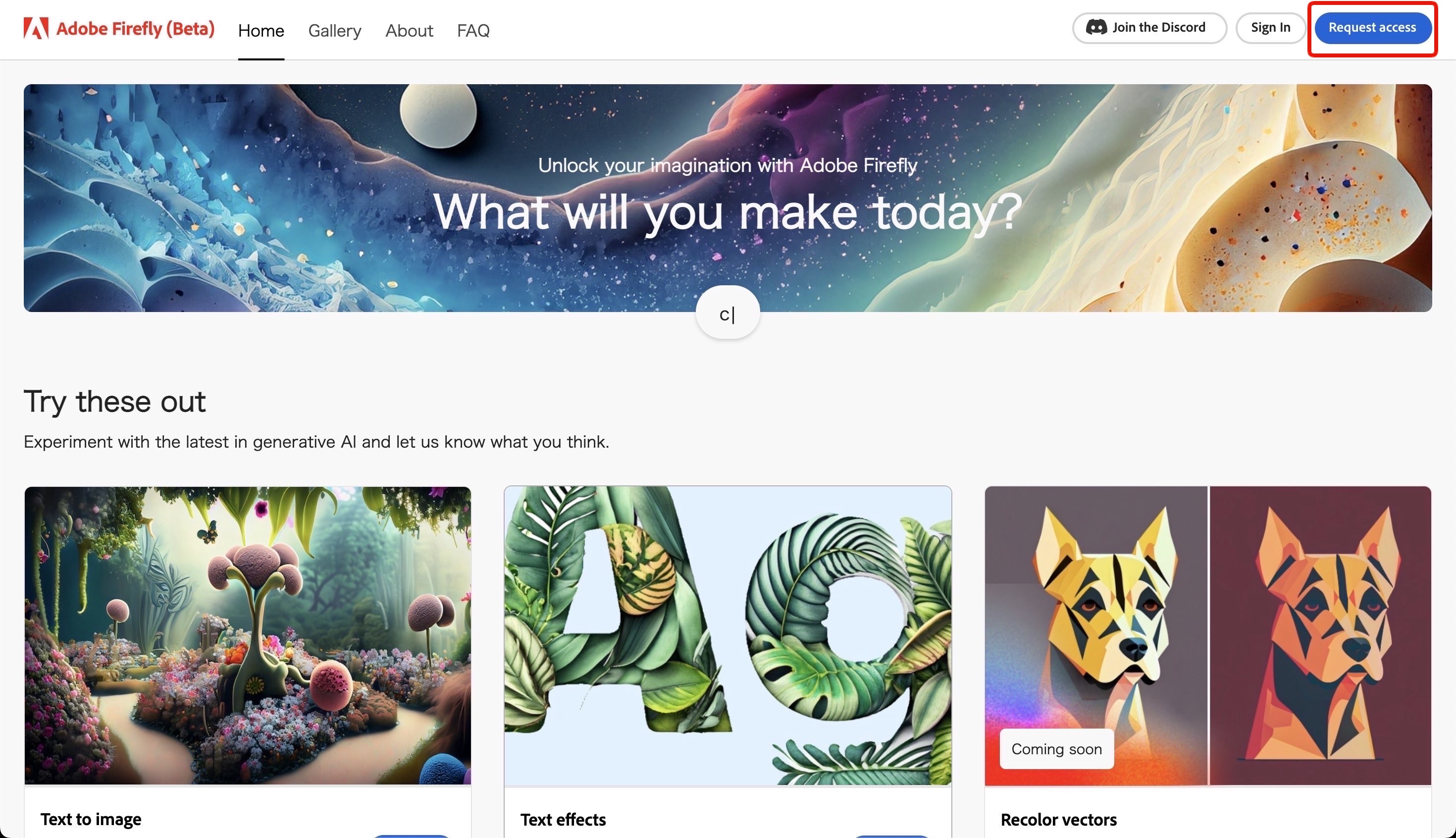Viewport: 1456px width, 838px height.
Task: Click the Adobe logo icon
Action: (36, 28)
